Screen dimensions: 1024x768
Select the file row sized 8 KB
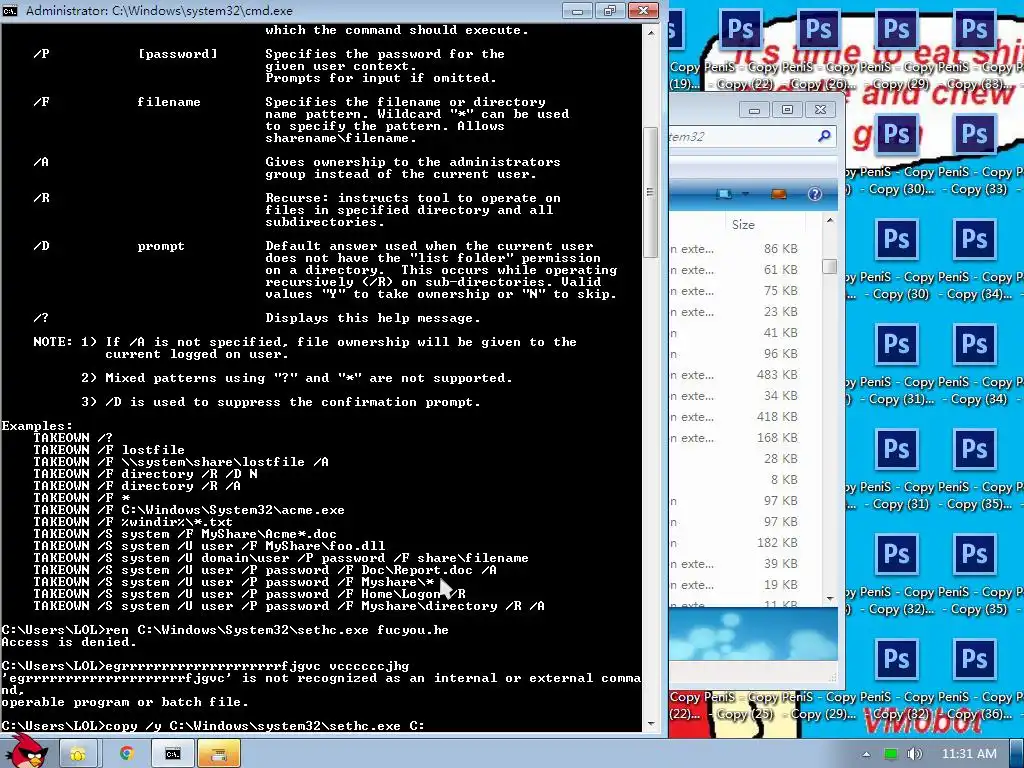pyautogui.click(x=736, y=479)
